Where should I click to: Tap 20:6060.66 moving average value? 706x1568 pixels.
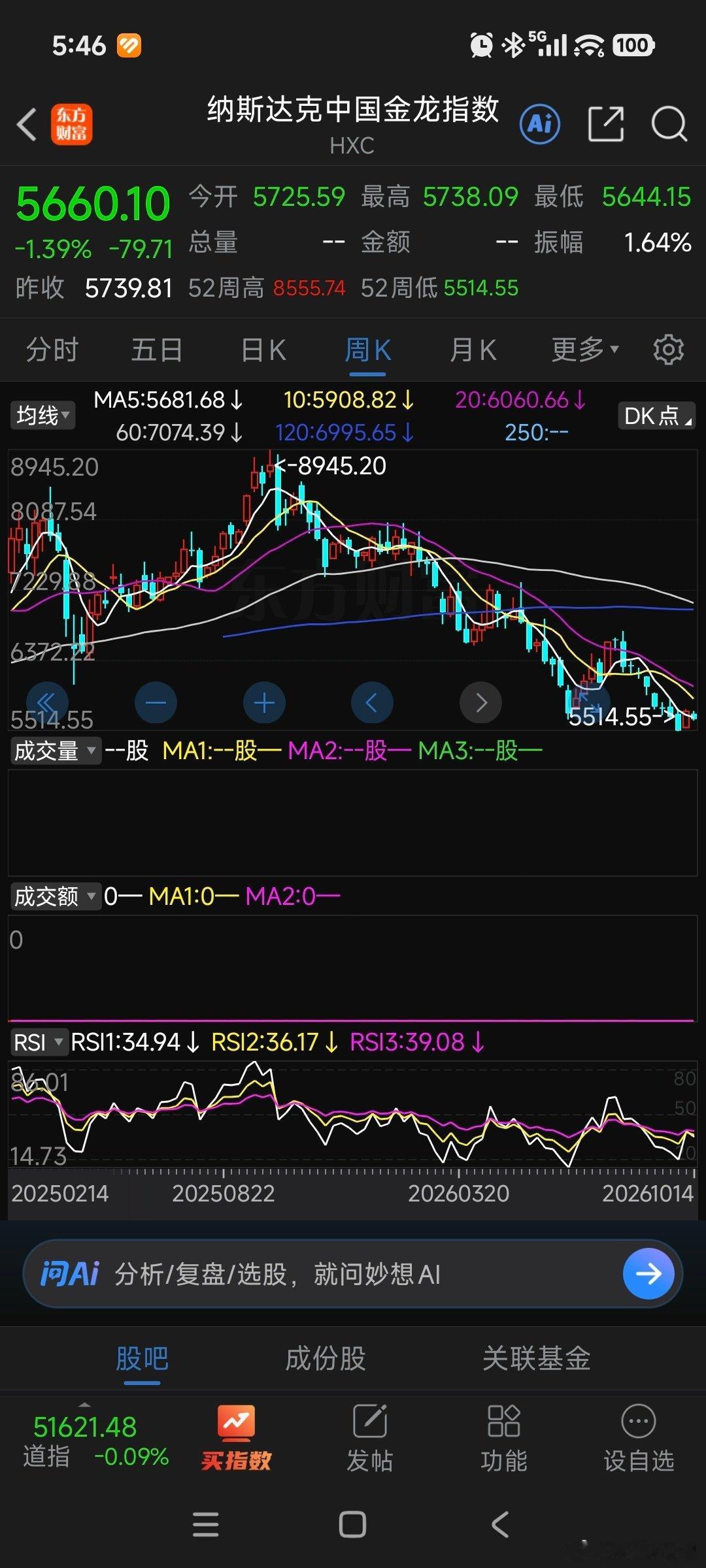(520, 400)
